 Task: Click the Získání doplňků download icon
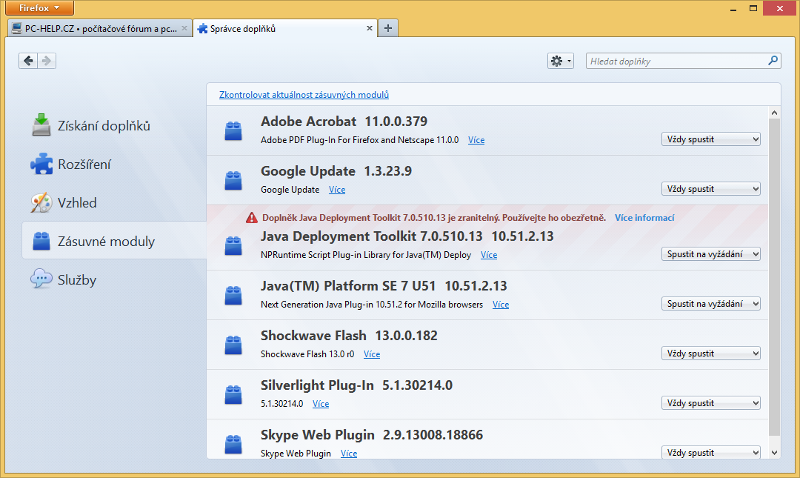click(x=41, y=125)
